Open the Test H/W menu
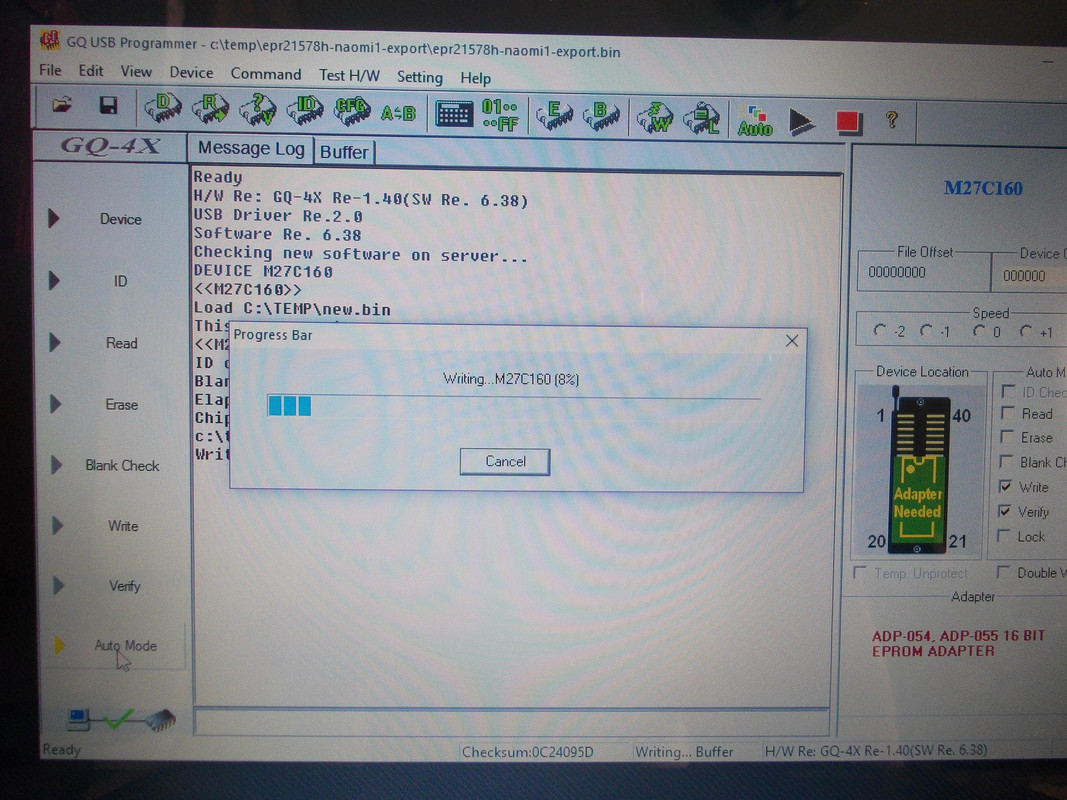The height and width of the screenshot is (800, 1067). click(349, 76)
